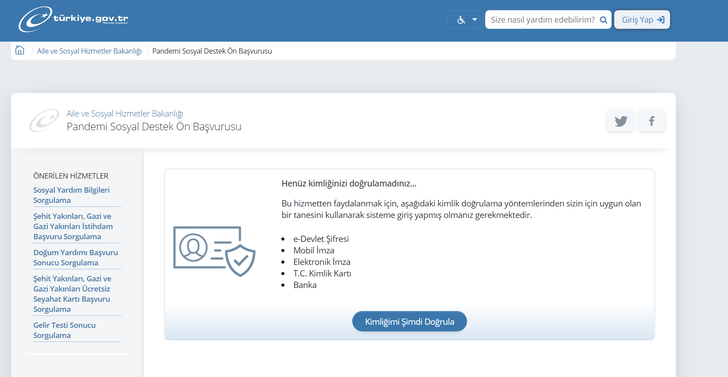Click Kimliğimi Şimdi Doğrula button
Viewport: 728px width, 377px height.
click(x=410, y=321)
